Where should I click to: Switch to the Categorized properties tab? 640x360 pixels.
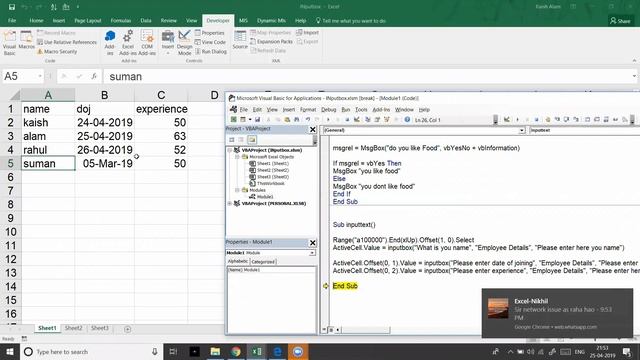coord(263,262)
